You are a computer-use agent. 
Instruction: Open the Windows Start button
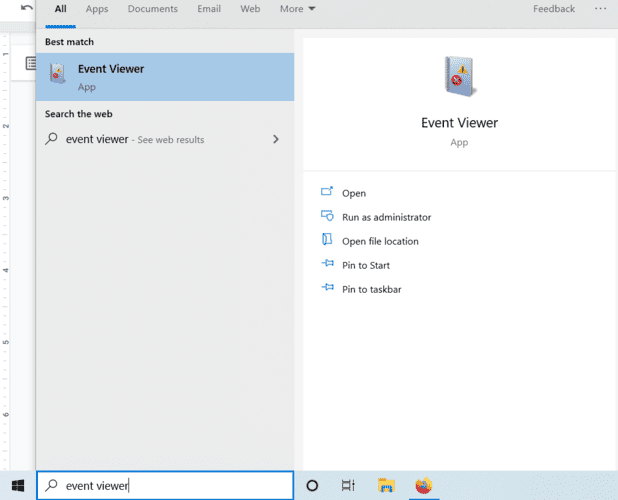pyautogui.click(x=18, y=485)
